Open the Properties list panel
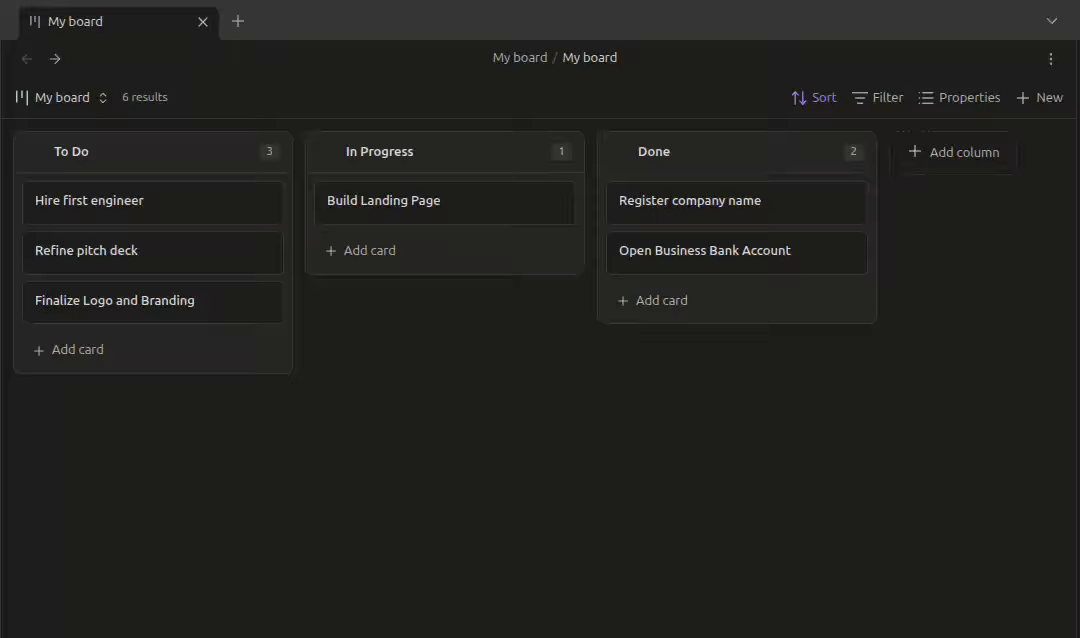 point(959,98)
